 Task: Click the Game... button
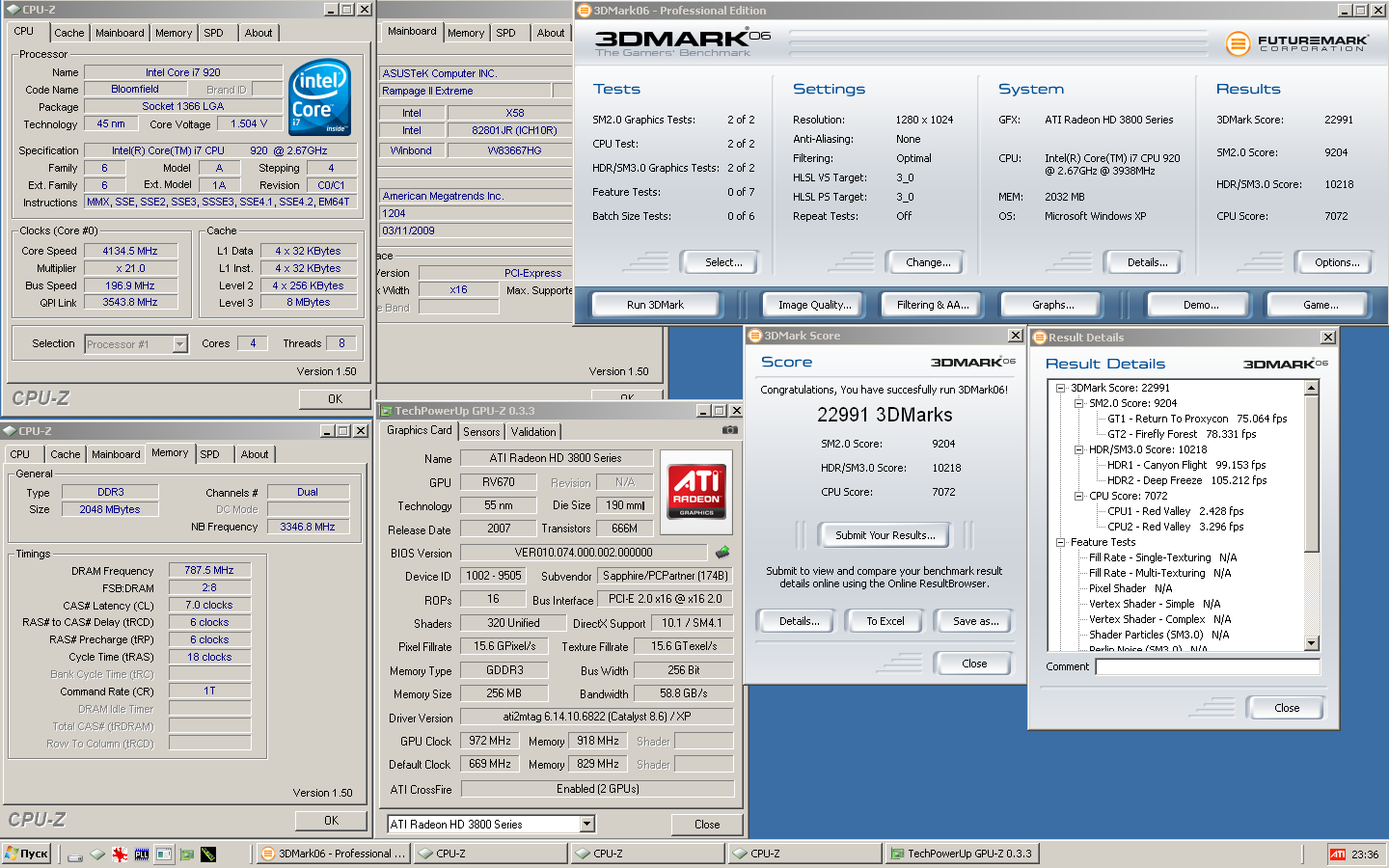1321,305
